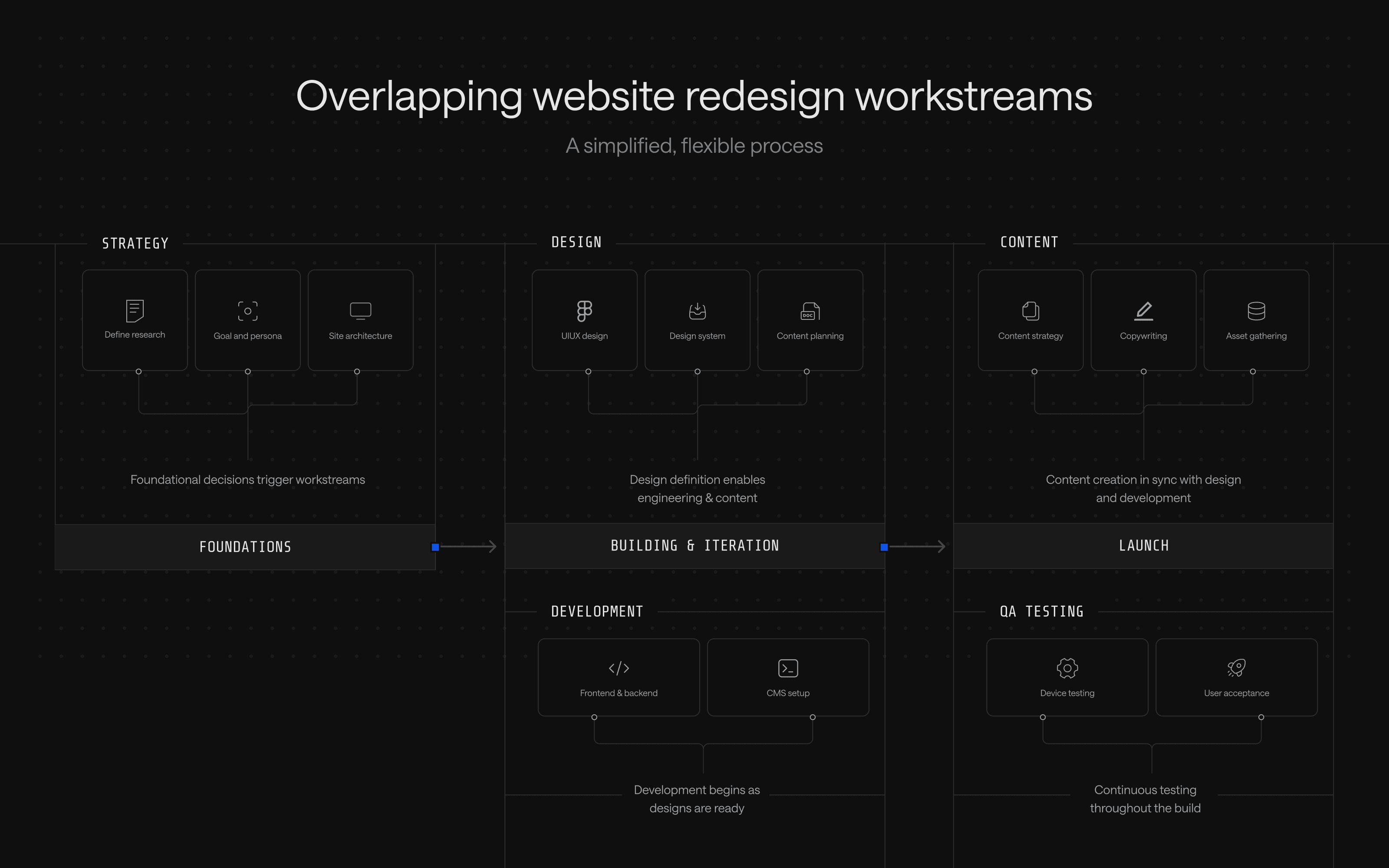Click the blue square after BUILDING & ITERATION
The width and height of the screenshot is (1389, 868).
tap(884, 547)
